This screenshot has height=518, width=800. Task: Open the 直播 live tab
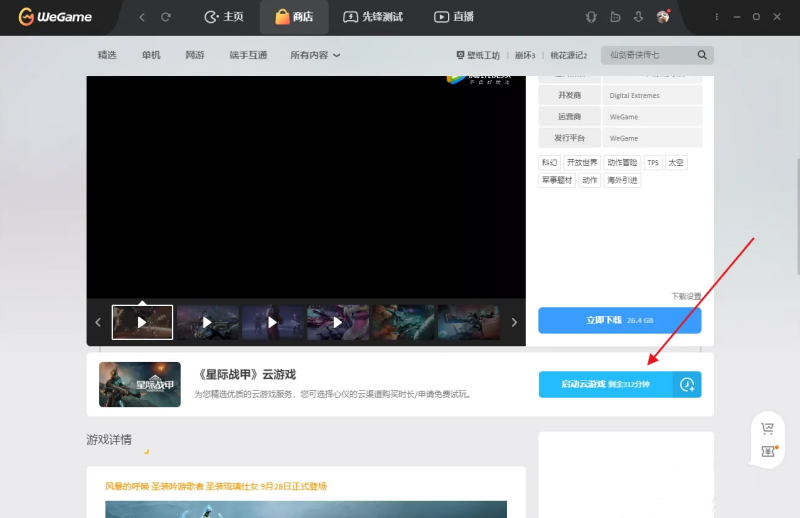click(454, 17)
